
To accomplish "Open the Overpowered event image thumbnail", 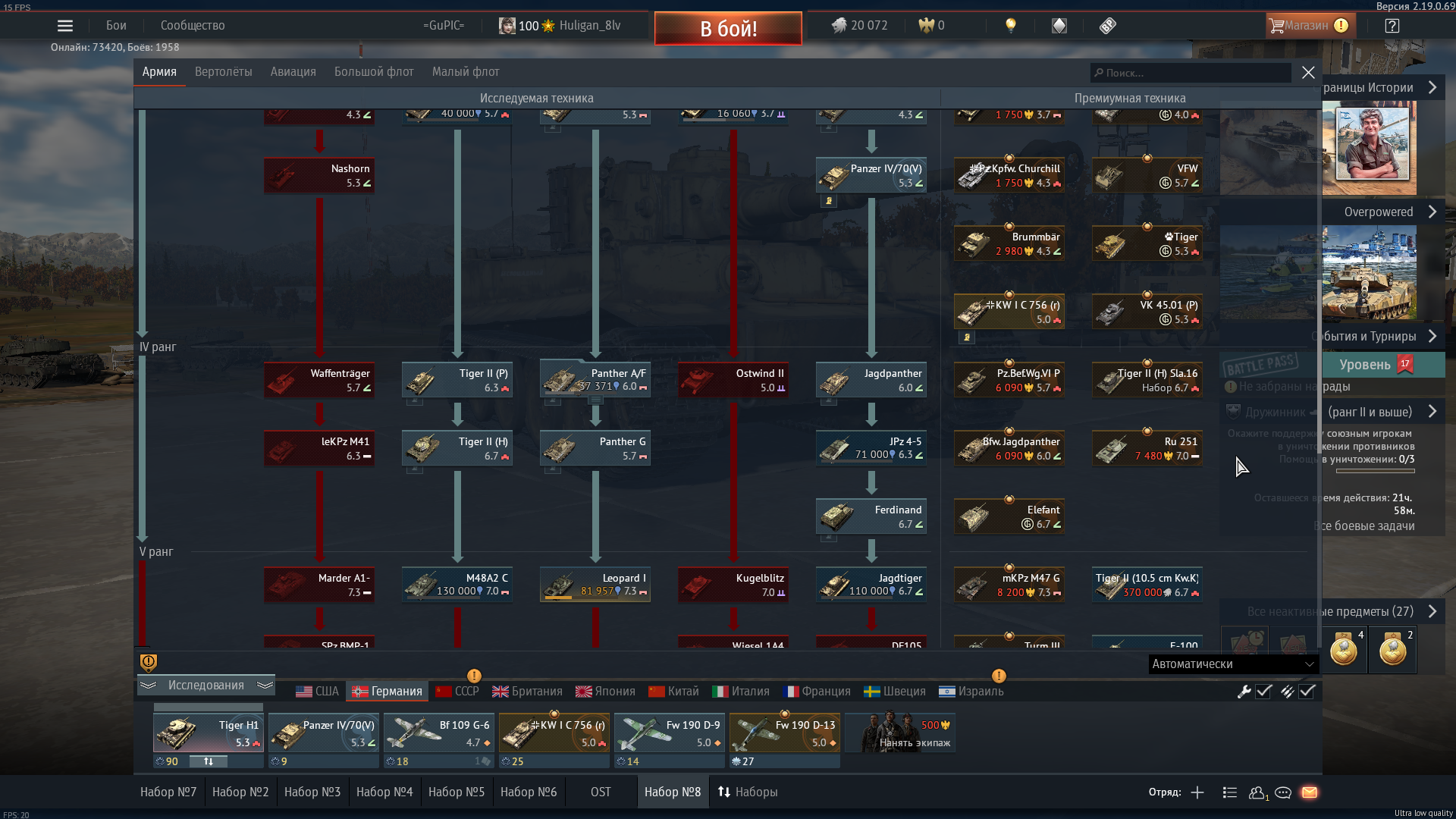I will point(1370,272).
